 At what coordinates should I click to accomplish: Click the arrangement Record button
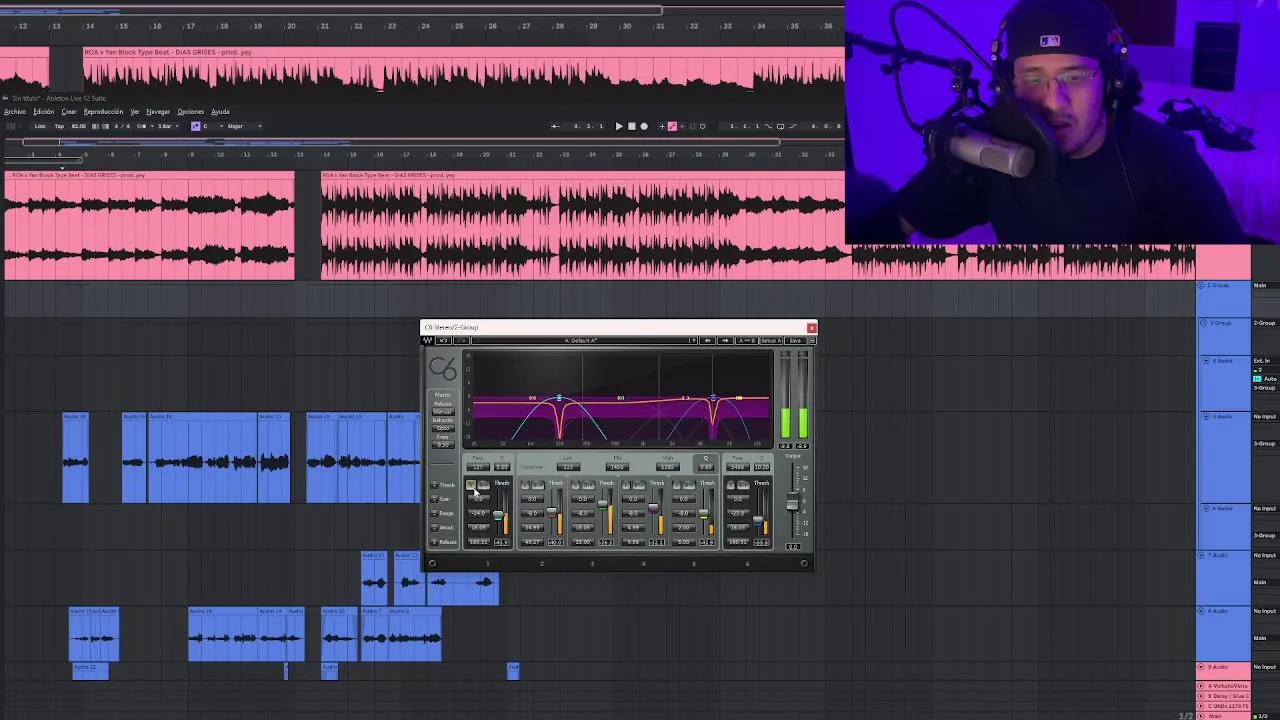[x=644, y=126]
